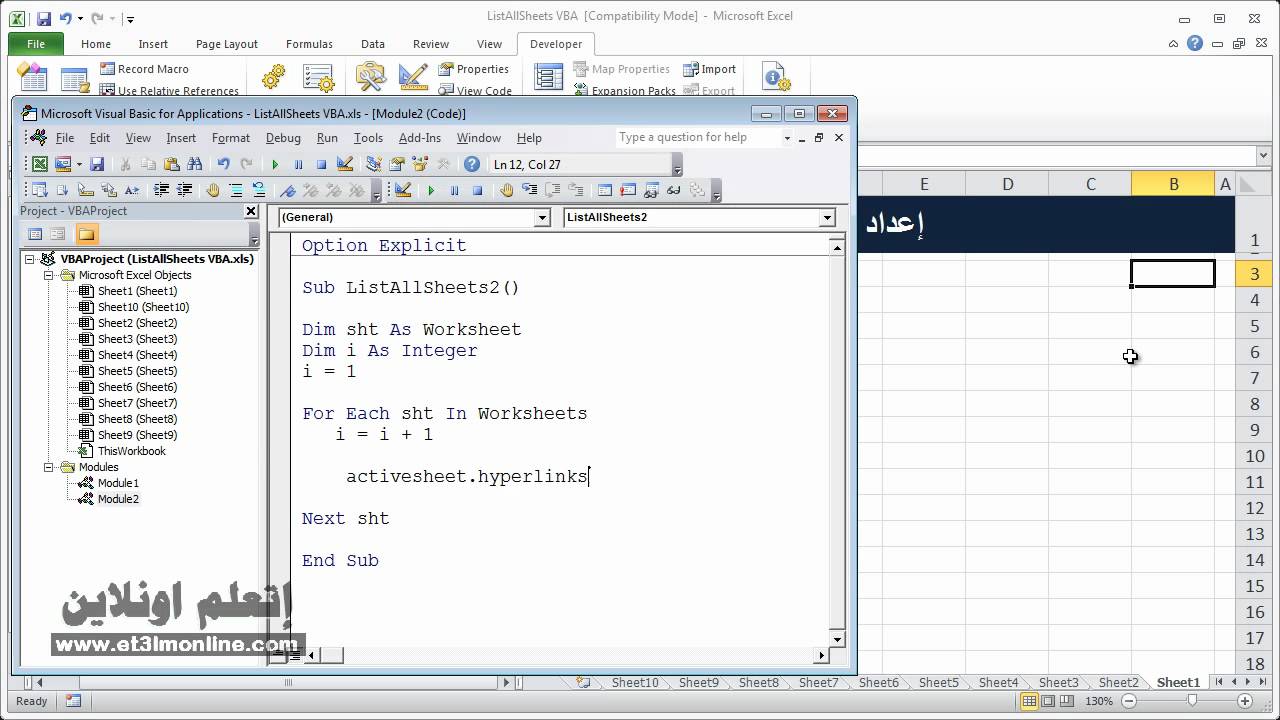Open Insert controls dropdown in Excel ribbon
Viewport: 1280px width, 720px height.
[370, 78]
